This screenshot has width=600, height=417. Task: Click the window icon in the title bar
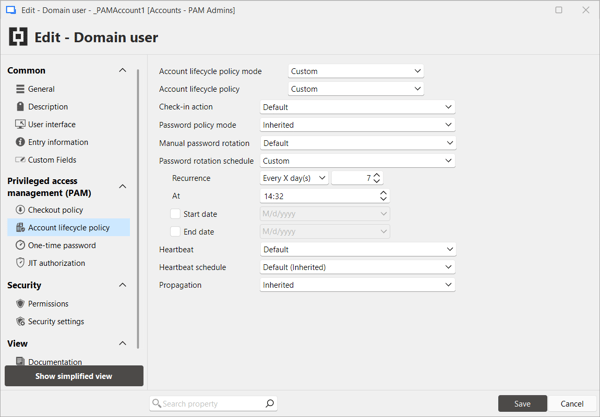(x=11, y=10)
